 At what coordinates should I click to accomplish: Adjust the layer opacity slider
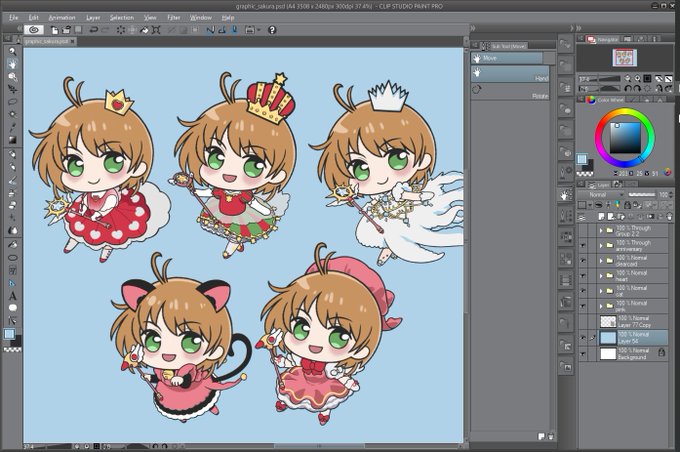[641, 195]
